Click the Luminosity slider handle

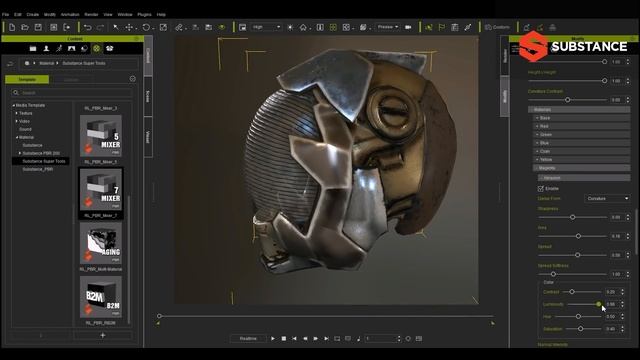point(599,304)
